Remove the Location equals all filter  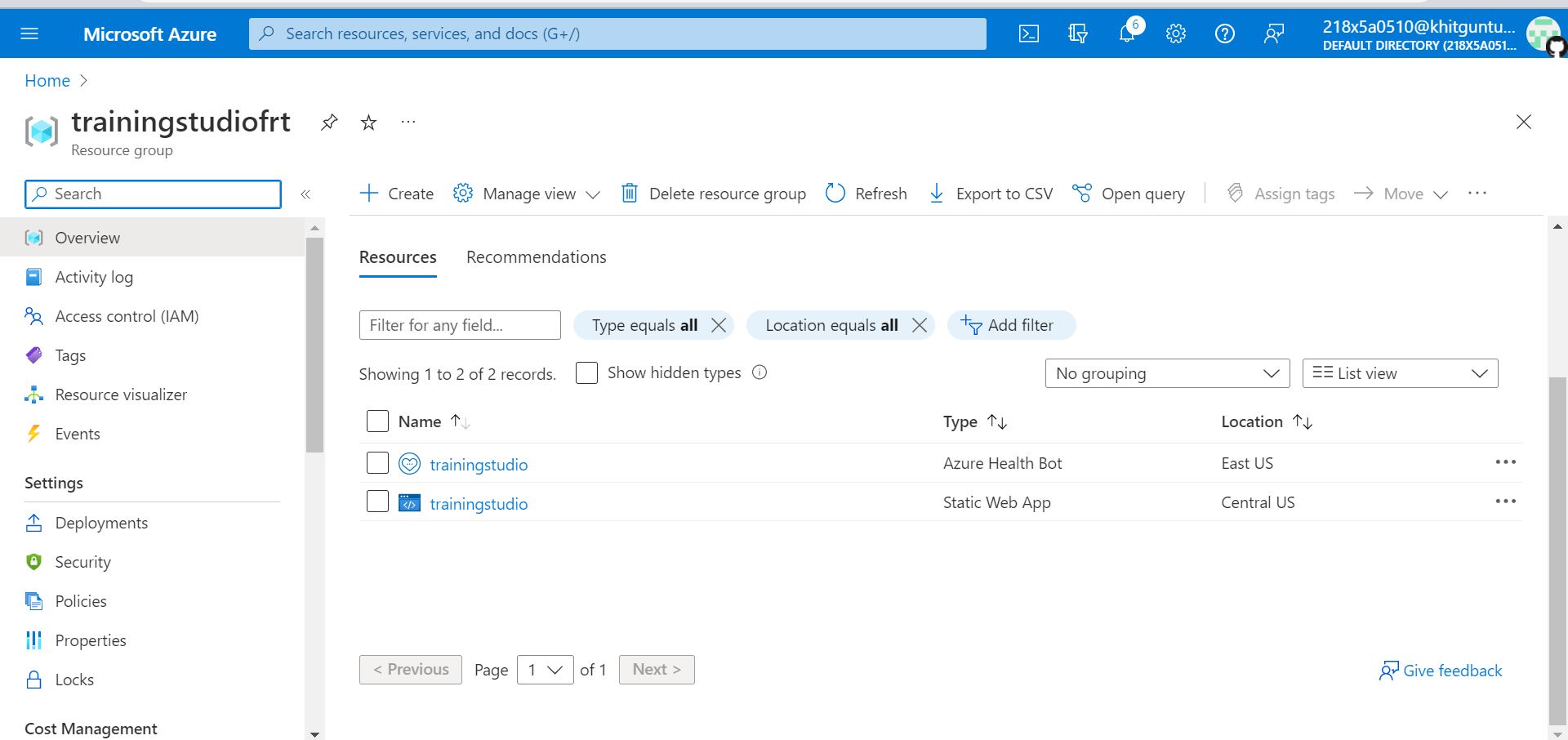920,325
